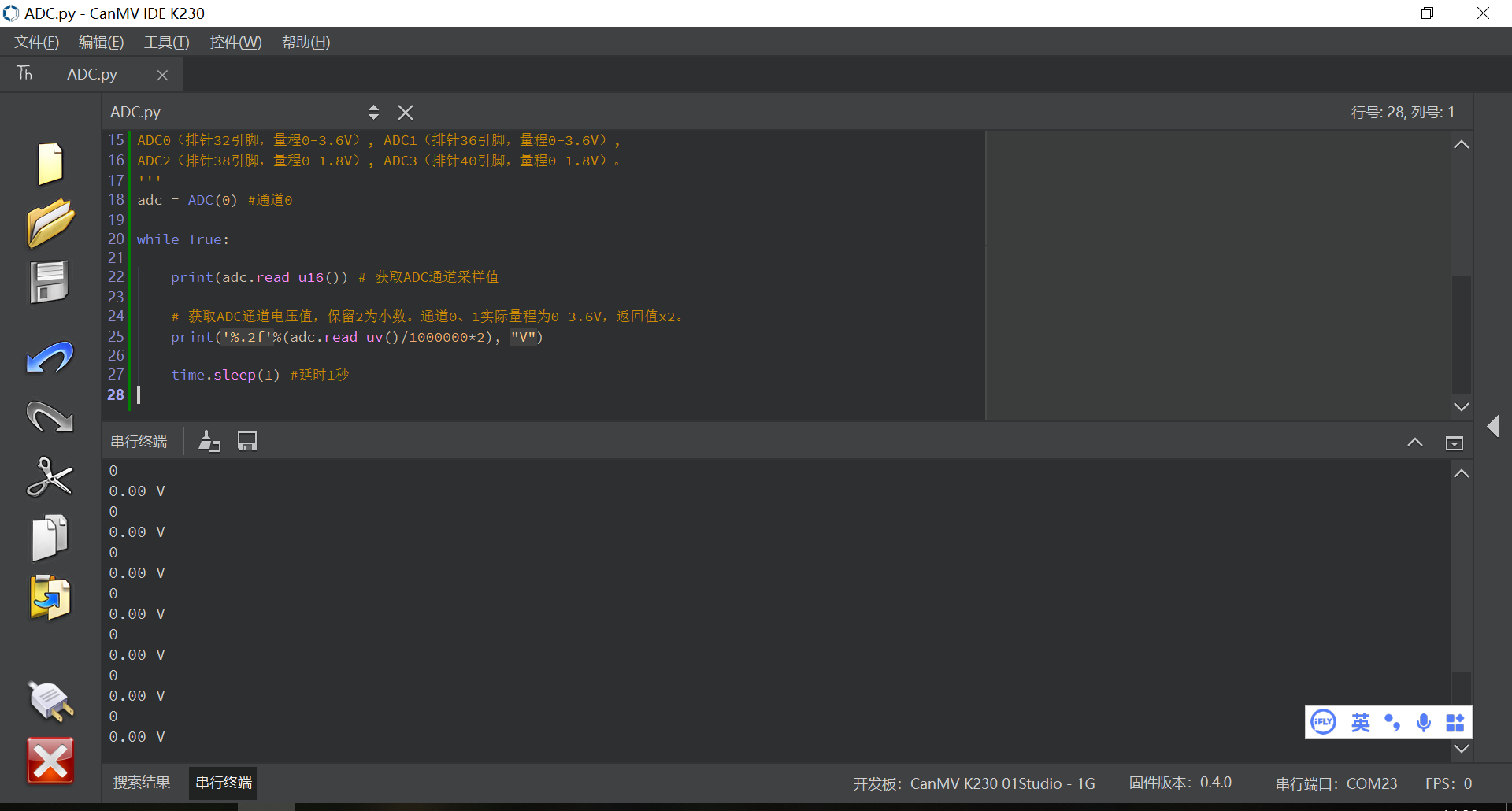Click the 串行终端 panel title label
This screenshot has height=811, width=1512.
[x=139, y=442]
